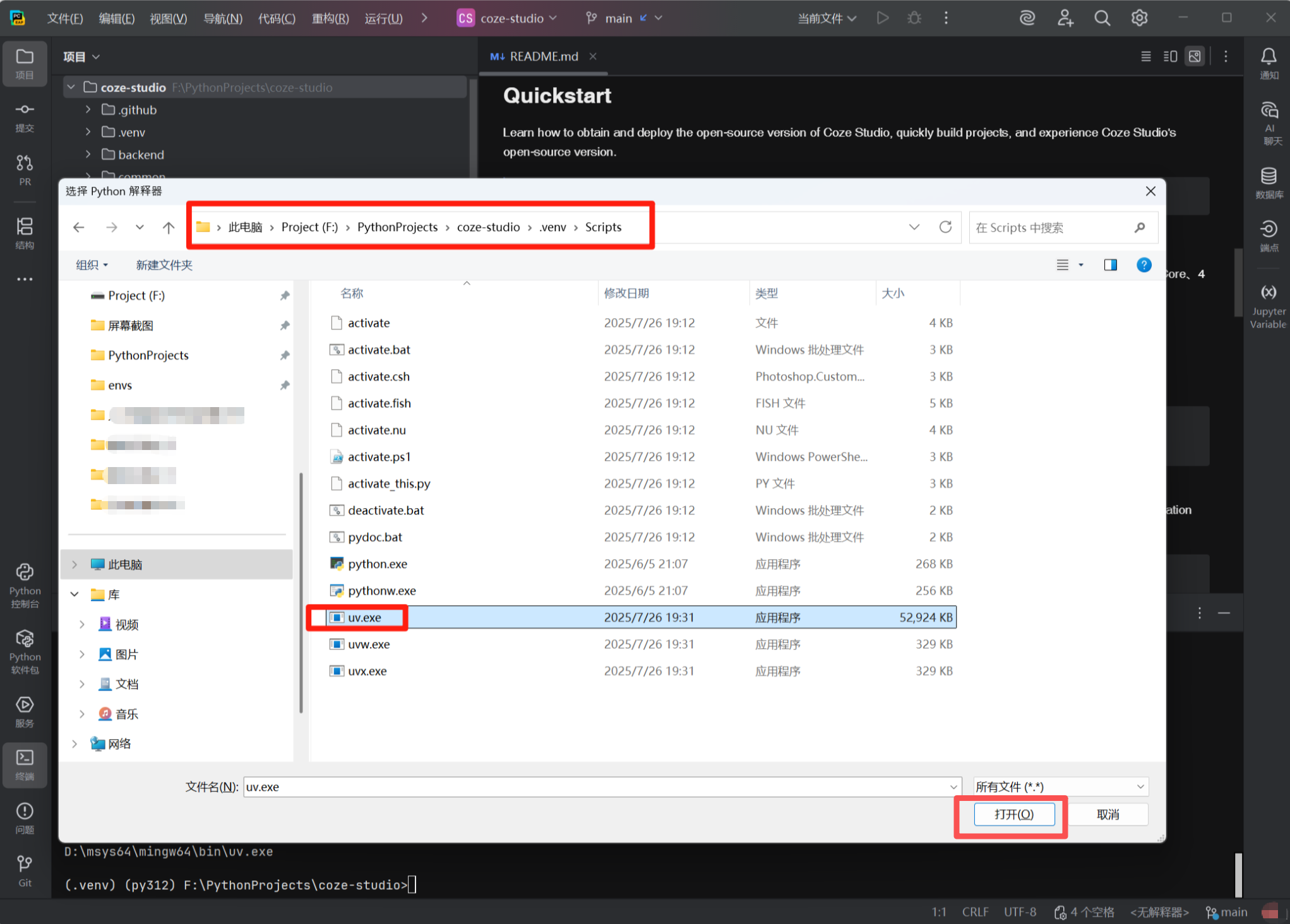This screenshot has height=924, width=1290.
Task: Toggle the preview pane in file dialog
Action: click(1110, 265)
